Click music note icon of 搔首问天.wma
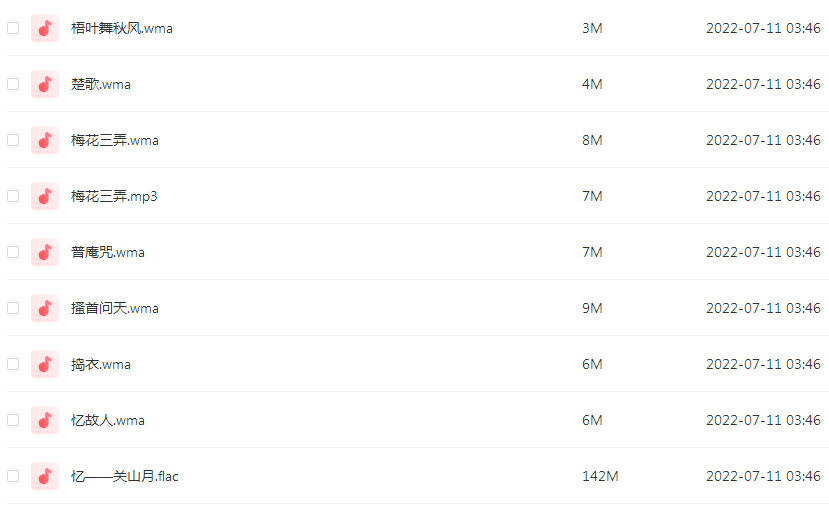This screenshot has height=515, width=829. click(x=45, y=308)
